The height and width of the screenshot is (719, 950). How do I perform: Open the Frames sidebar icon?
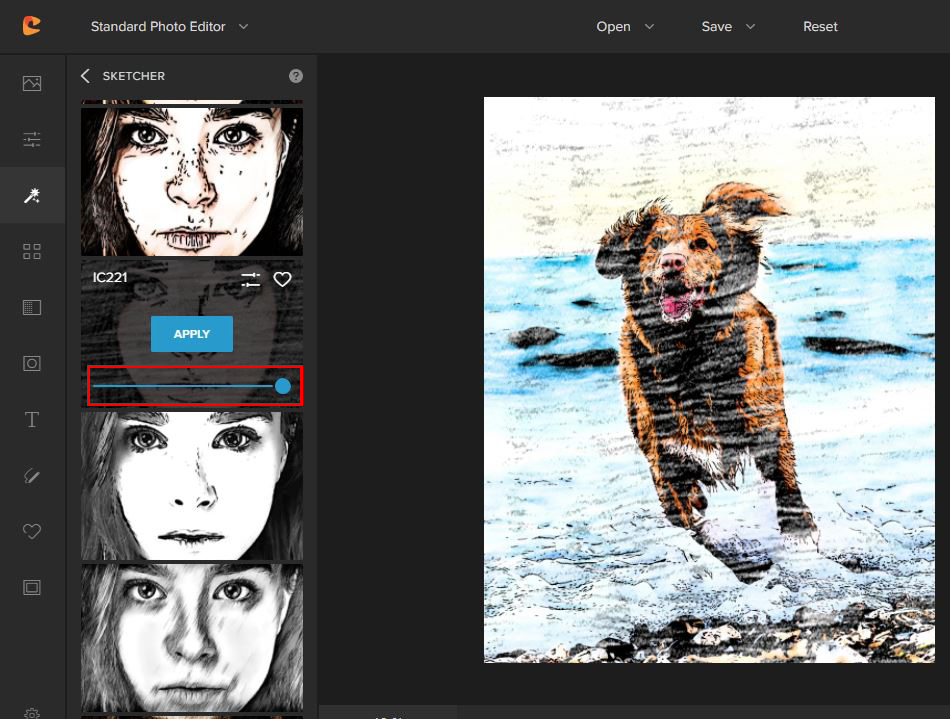click(32, 587)
